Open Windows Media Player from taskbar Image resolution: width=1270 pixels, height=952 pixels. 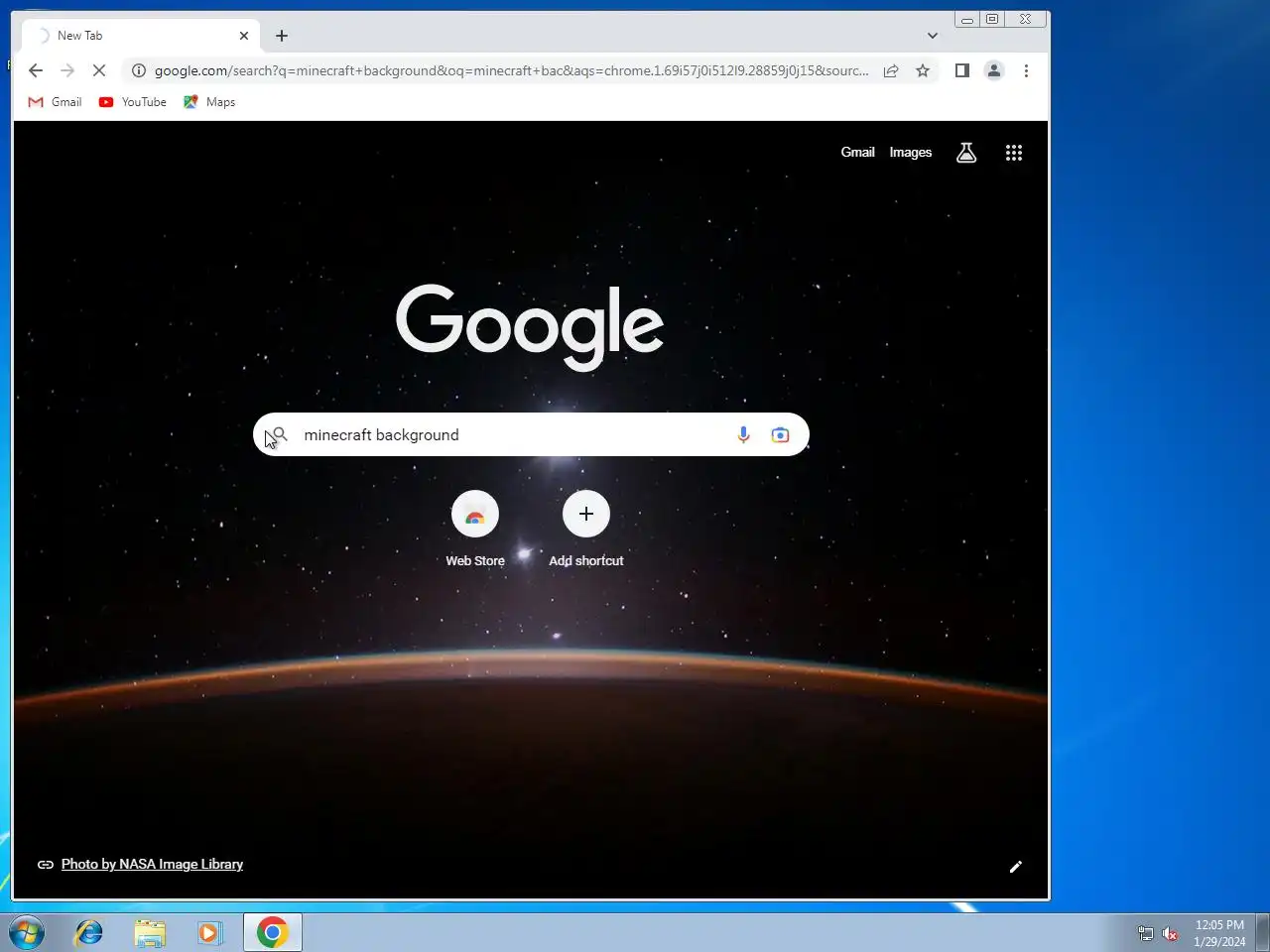209,933
